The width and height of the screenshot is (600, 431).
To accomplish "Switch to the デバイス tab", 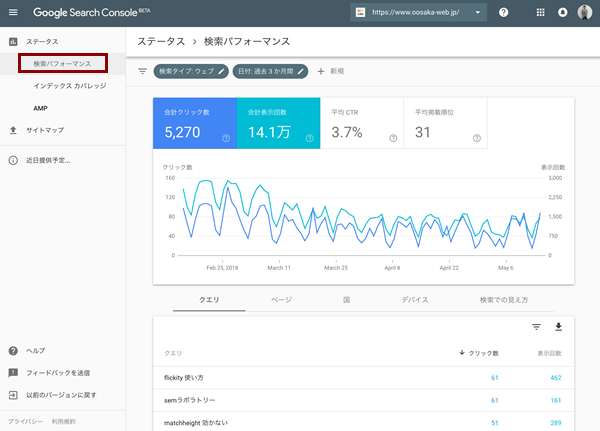I will tap(415, 300).
